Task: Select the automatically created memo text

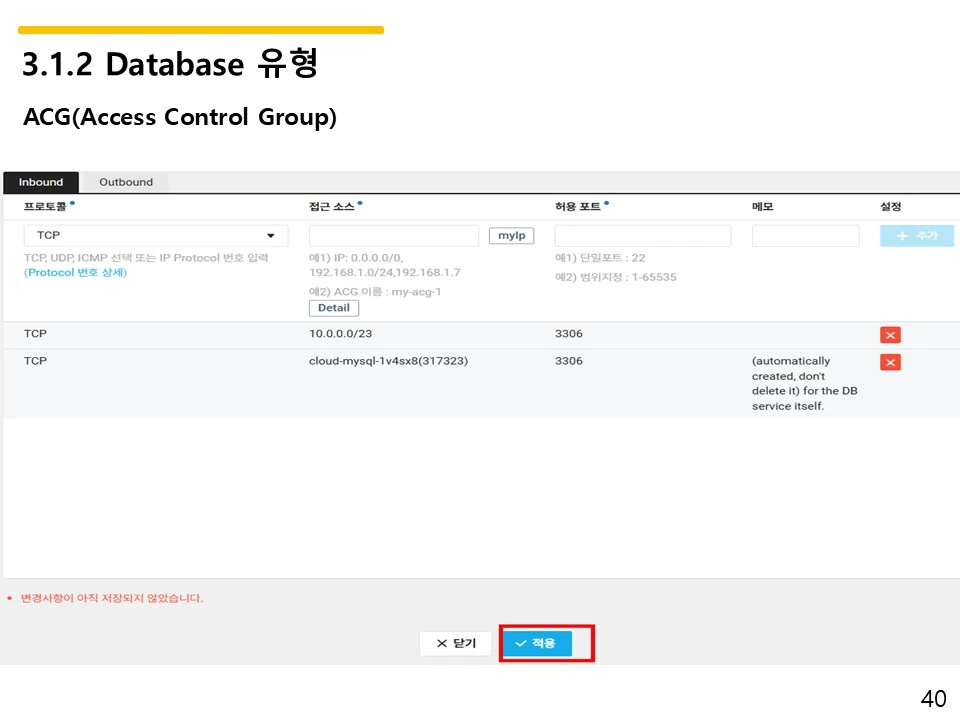Action: pos(804,383)
